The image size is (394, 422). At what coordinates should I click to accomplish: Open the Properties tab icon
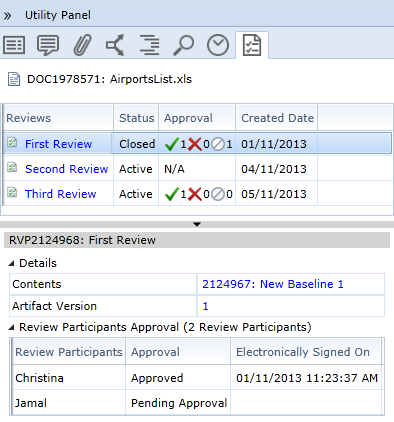coord(14,45)
